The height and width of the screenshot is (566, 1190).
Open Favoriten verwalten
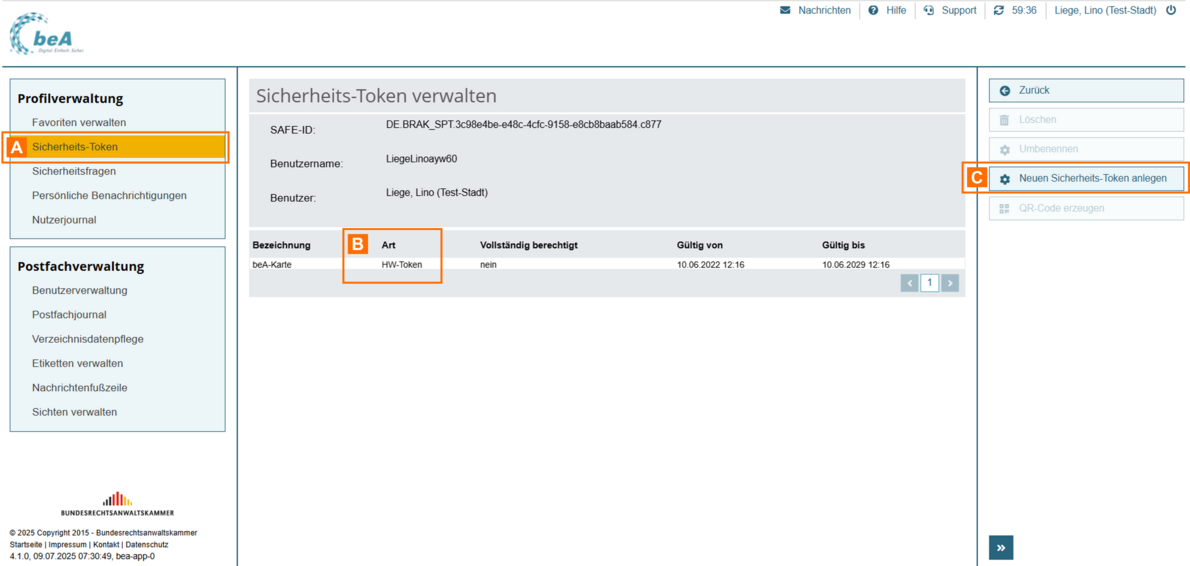tap(79, 123)
